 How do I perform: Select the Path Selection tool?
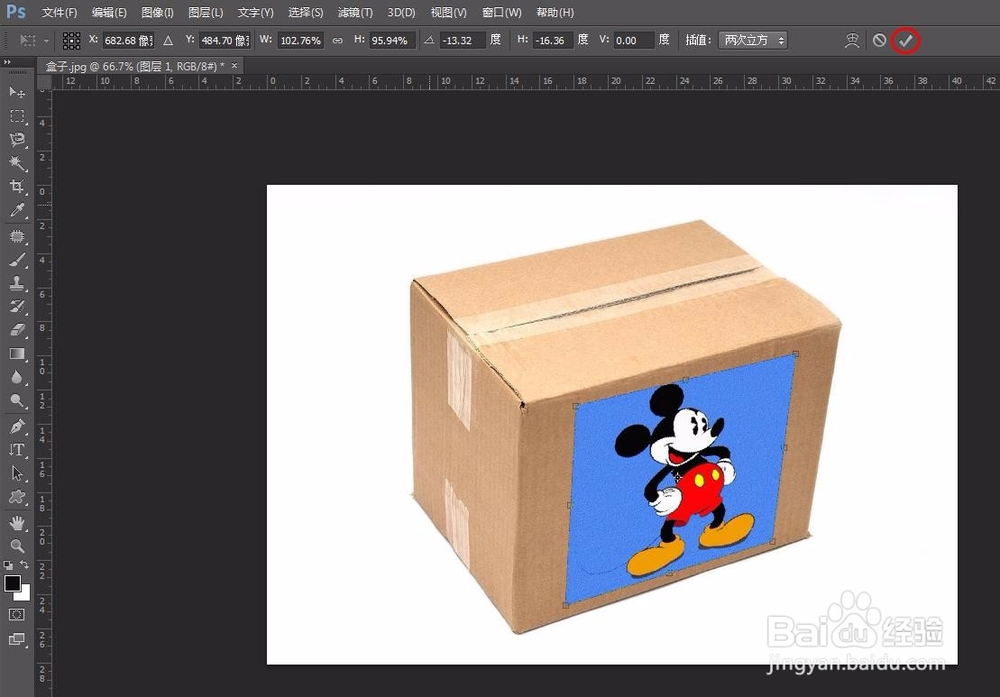point(17,473)
